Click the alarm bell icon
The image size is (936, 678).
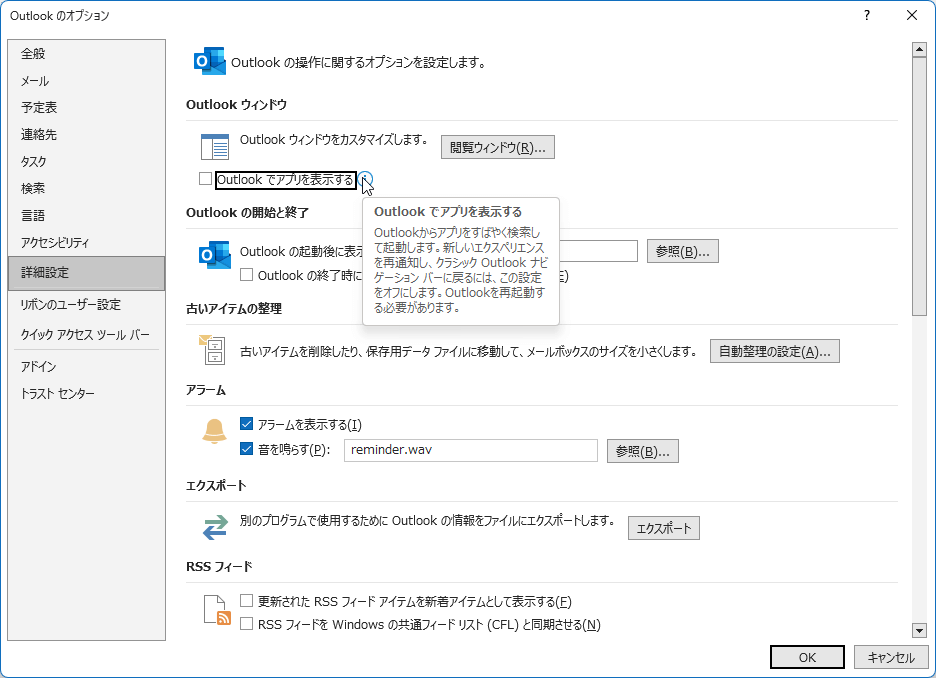point(215,430)
